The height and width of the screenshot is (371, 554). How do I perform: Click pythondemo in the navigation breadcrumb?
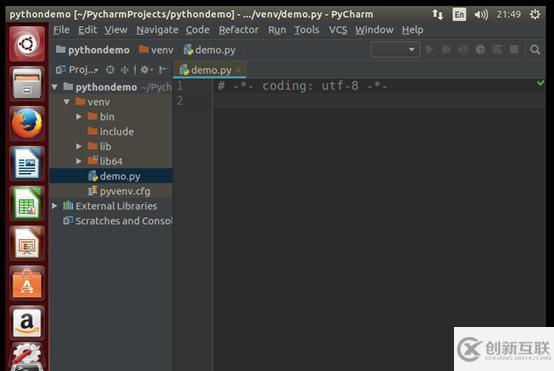[x=93, y=50]
